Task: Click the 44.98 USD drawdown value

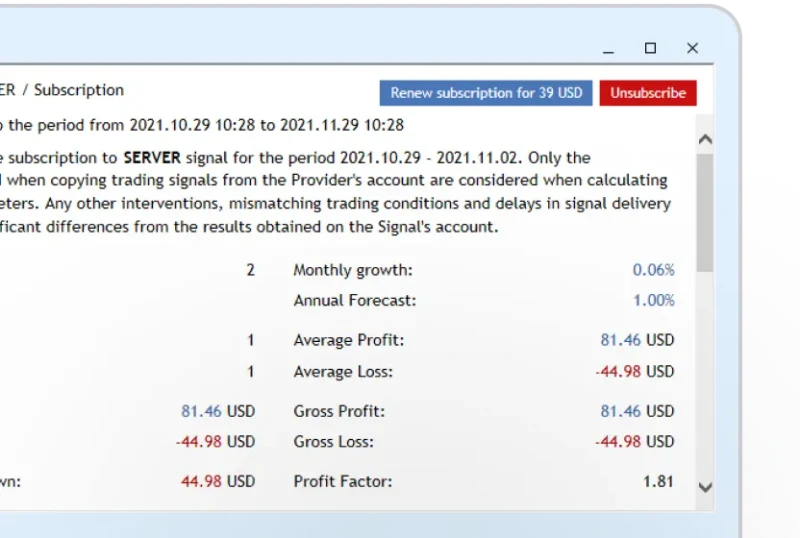Action: pyautogui.click(x=218, y=481)
